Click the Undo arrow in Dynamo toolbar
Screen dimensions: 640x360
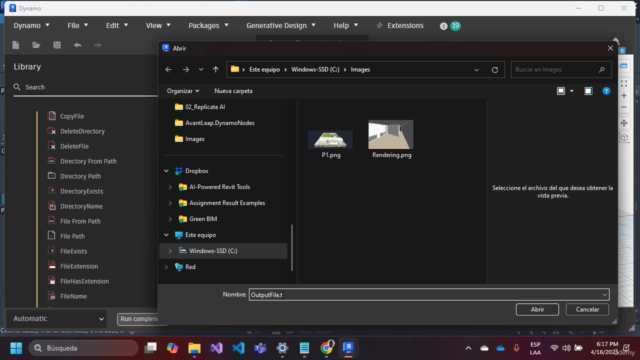click(x=78, y=45)
